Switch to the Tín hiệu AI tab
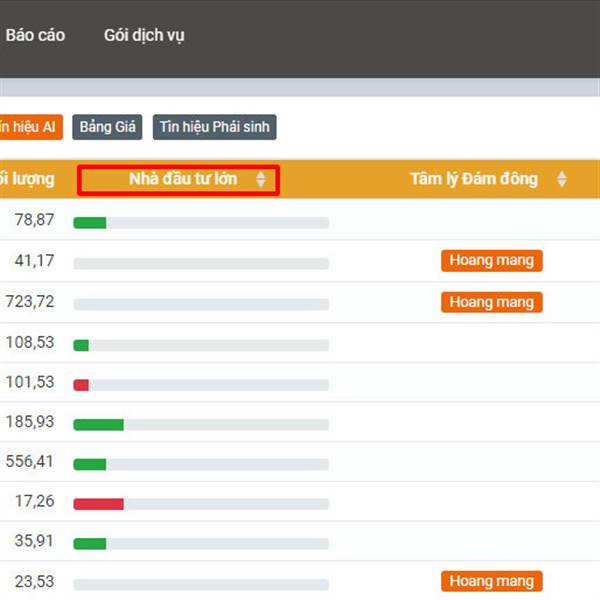The image size is (600, 600). [x=31, y=127]
